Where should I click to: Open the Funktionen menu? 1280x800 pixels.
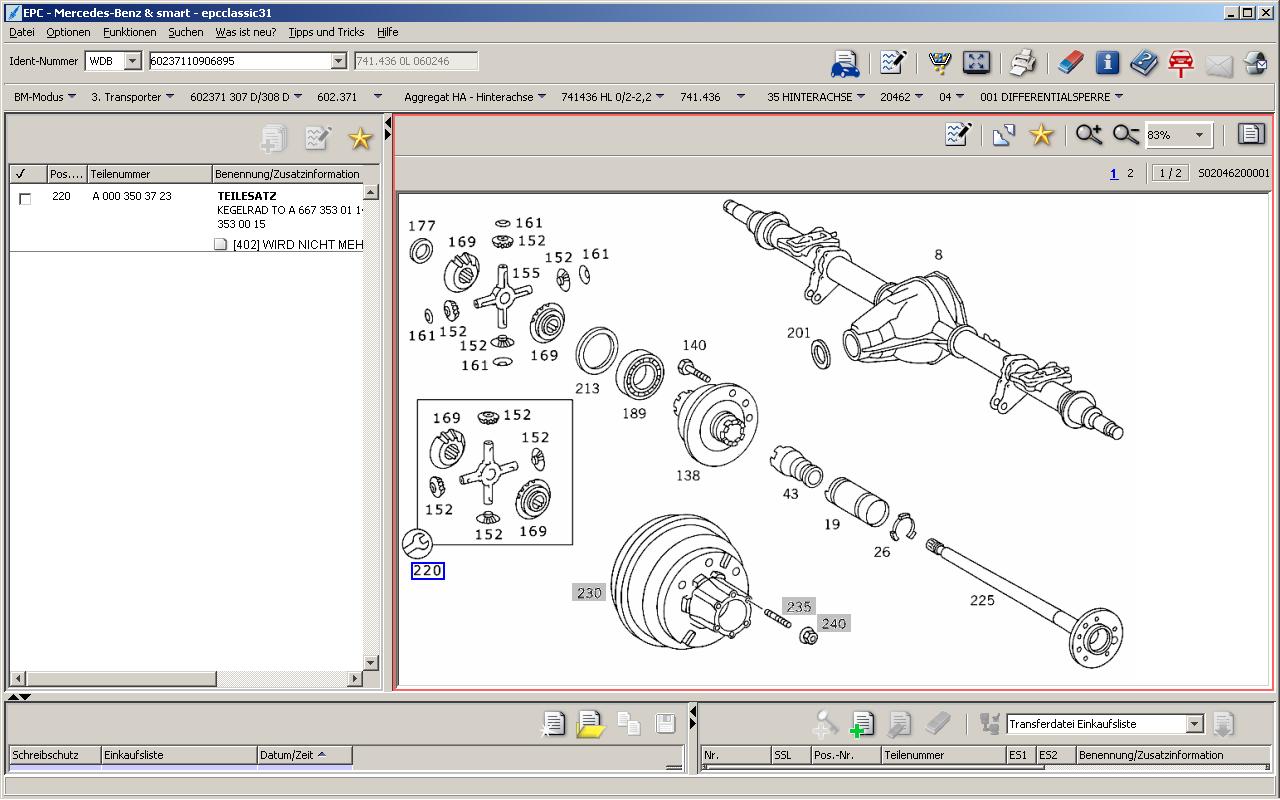(130, 32)
